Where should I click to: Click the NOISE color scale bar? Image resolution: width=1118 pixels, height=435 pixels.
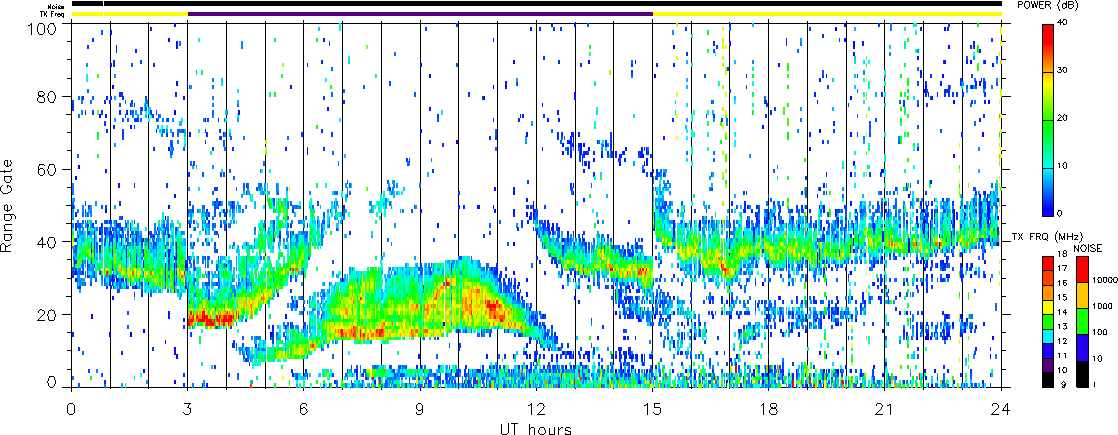pos(1082,320)
